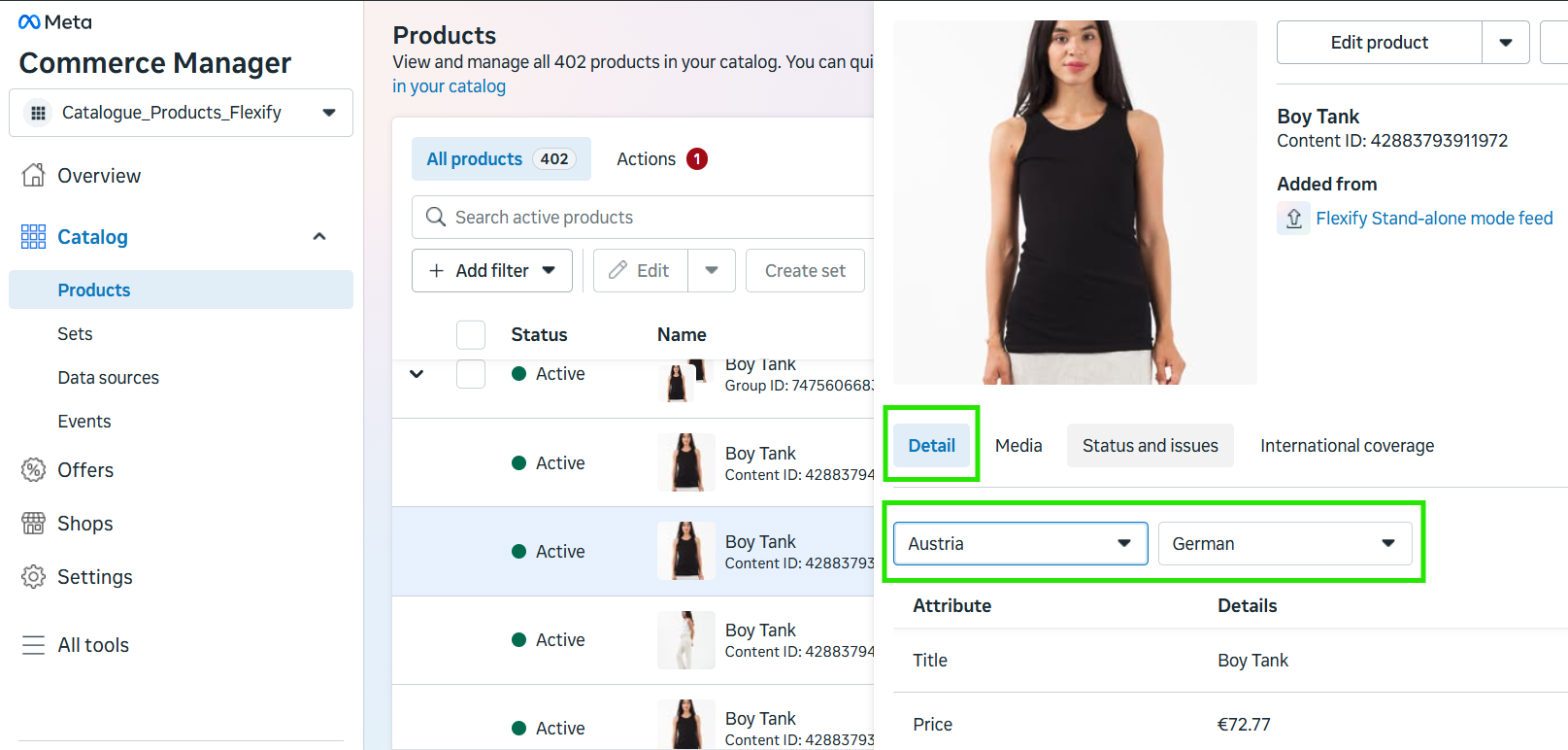This screenshot has height=750, width=1568.
Task: Check the Boy Tank group row checkbox
Action: (x=471, y=374)
